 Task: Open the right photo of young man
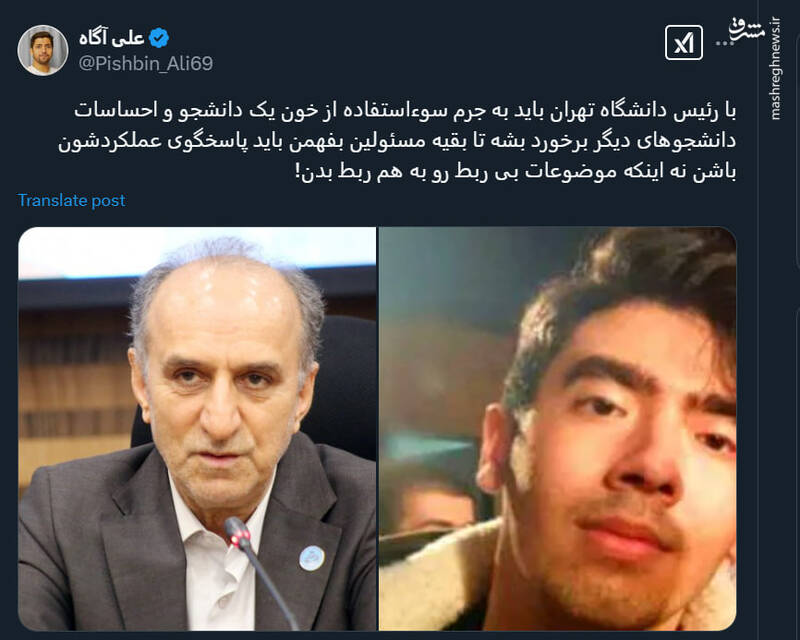[x=558, y=429]
